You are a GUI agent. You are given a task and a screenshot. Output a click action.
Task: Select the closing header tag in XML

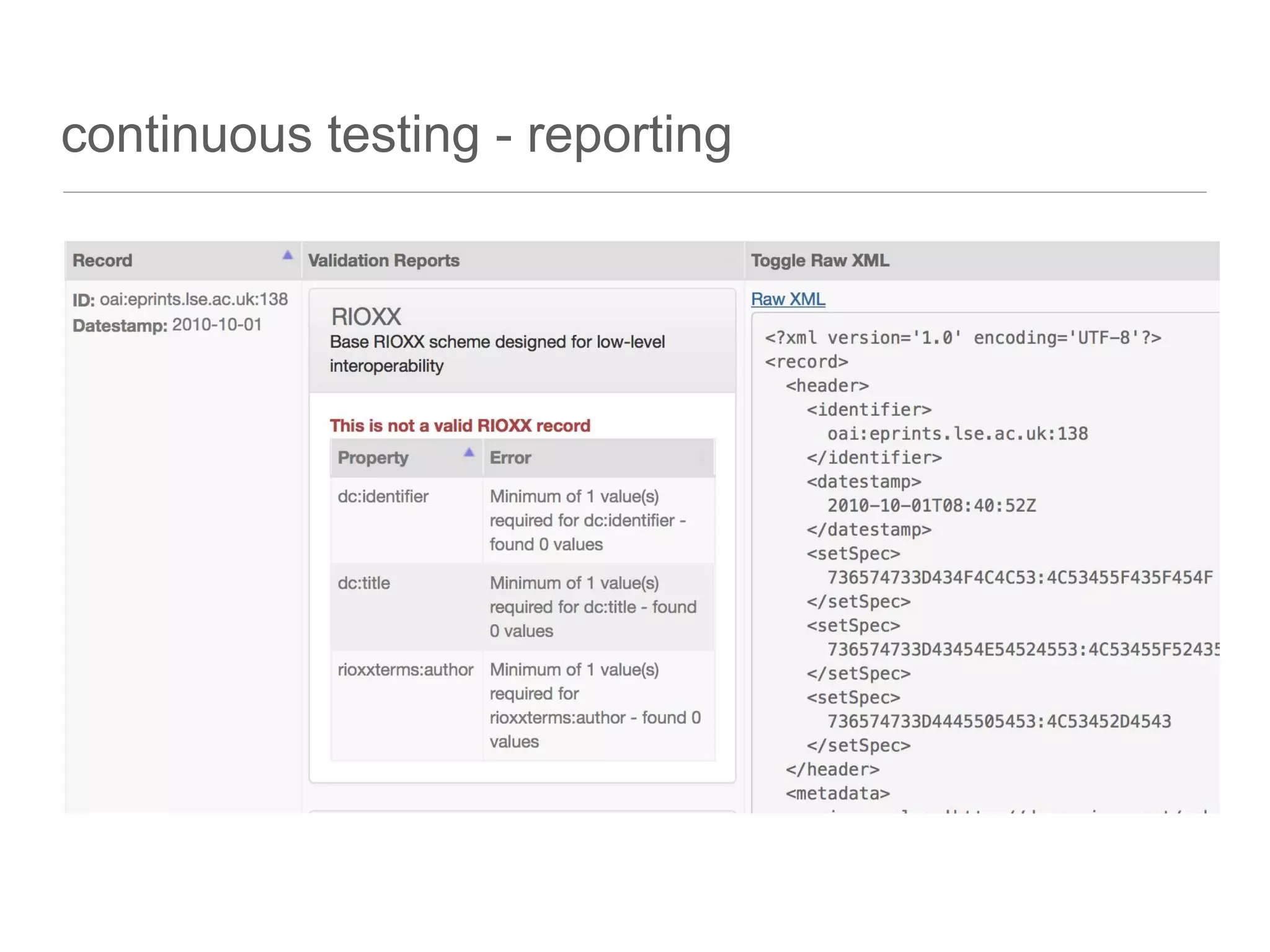point(832,770)
